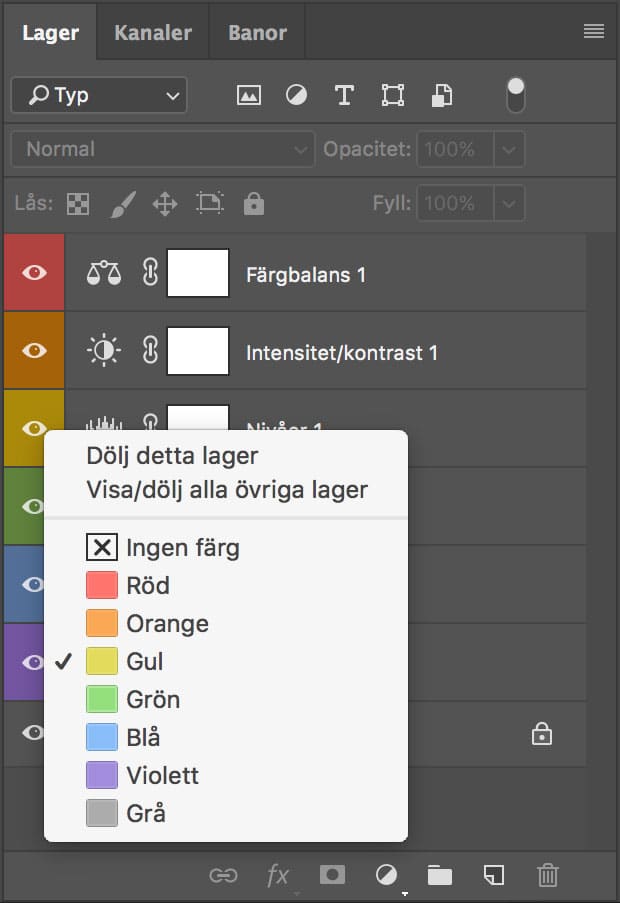This screenshot has height=903, width=620.
Task: Lock image pixels brush icon
Action: 123,204
